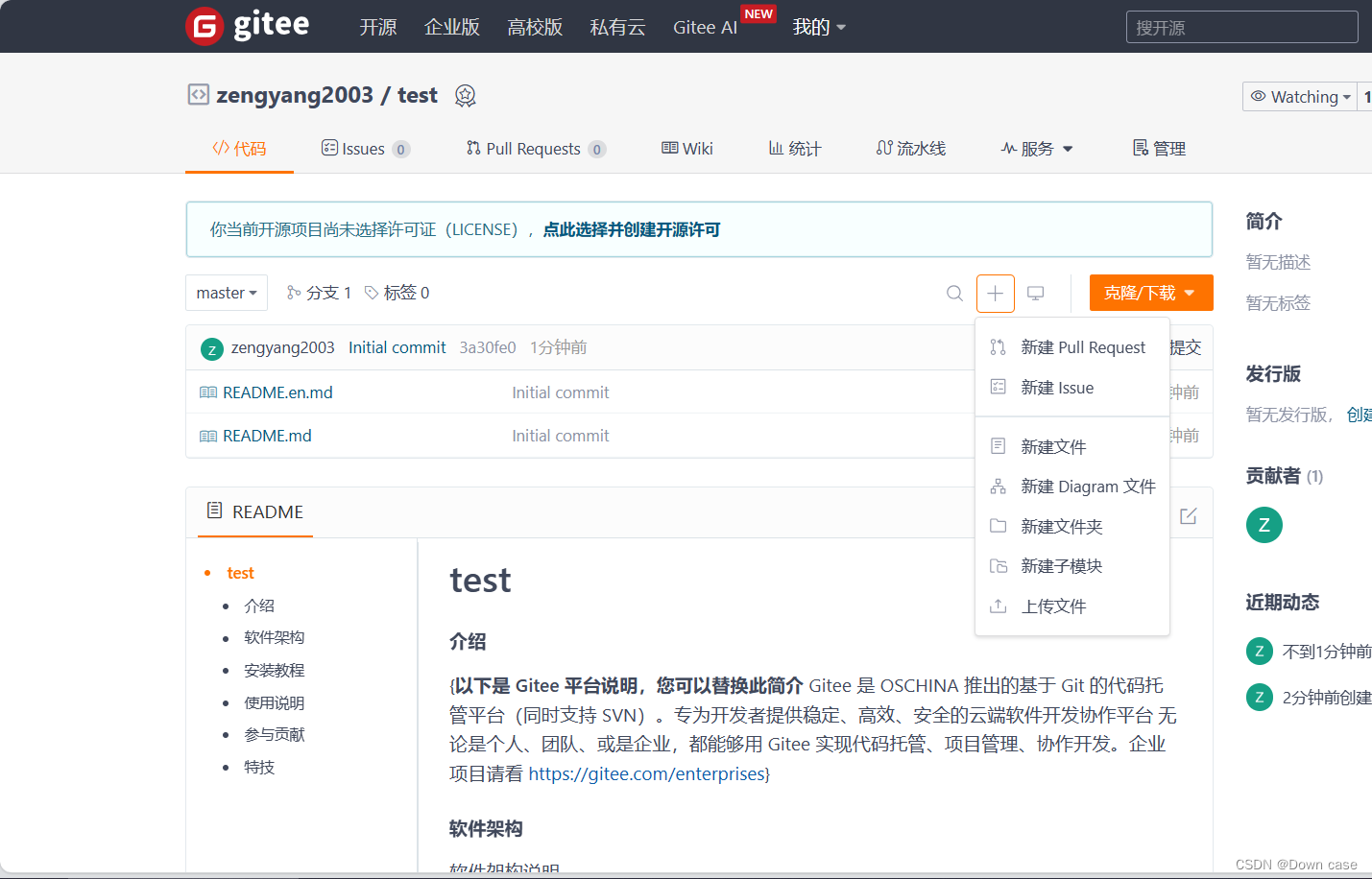The image size is (1372, 879).
Task: Click the badge icon next to test
Action: point(466,95)
